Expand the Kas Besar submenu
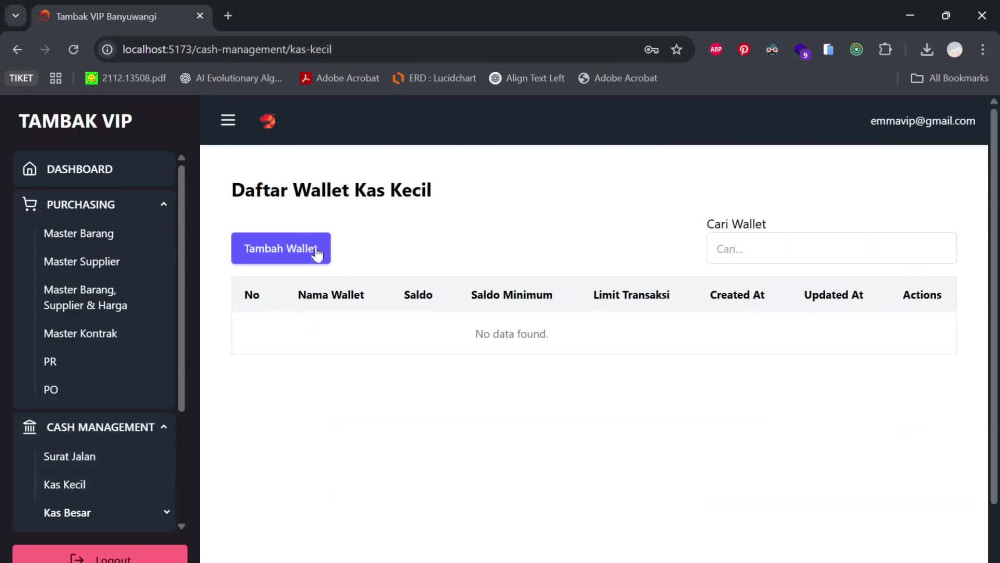1000x563 pixels. click(166, 512)
